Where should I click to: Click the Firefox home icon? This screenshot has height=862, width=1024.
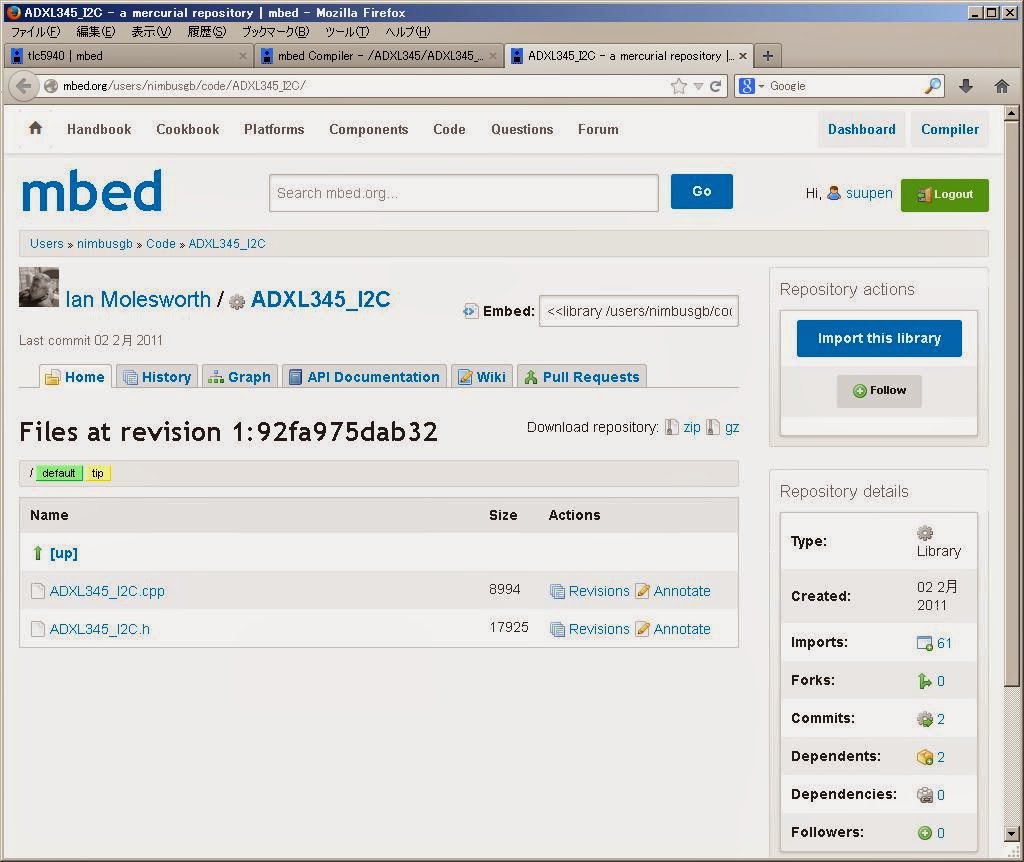(x=1001, y=86)
